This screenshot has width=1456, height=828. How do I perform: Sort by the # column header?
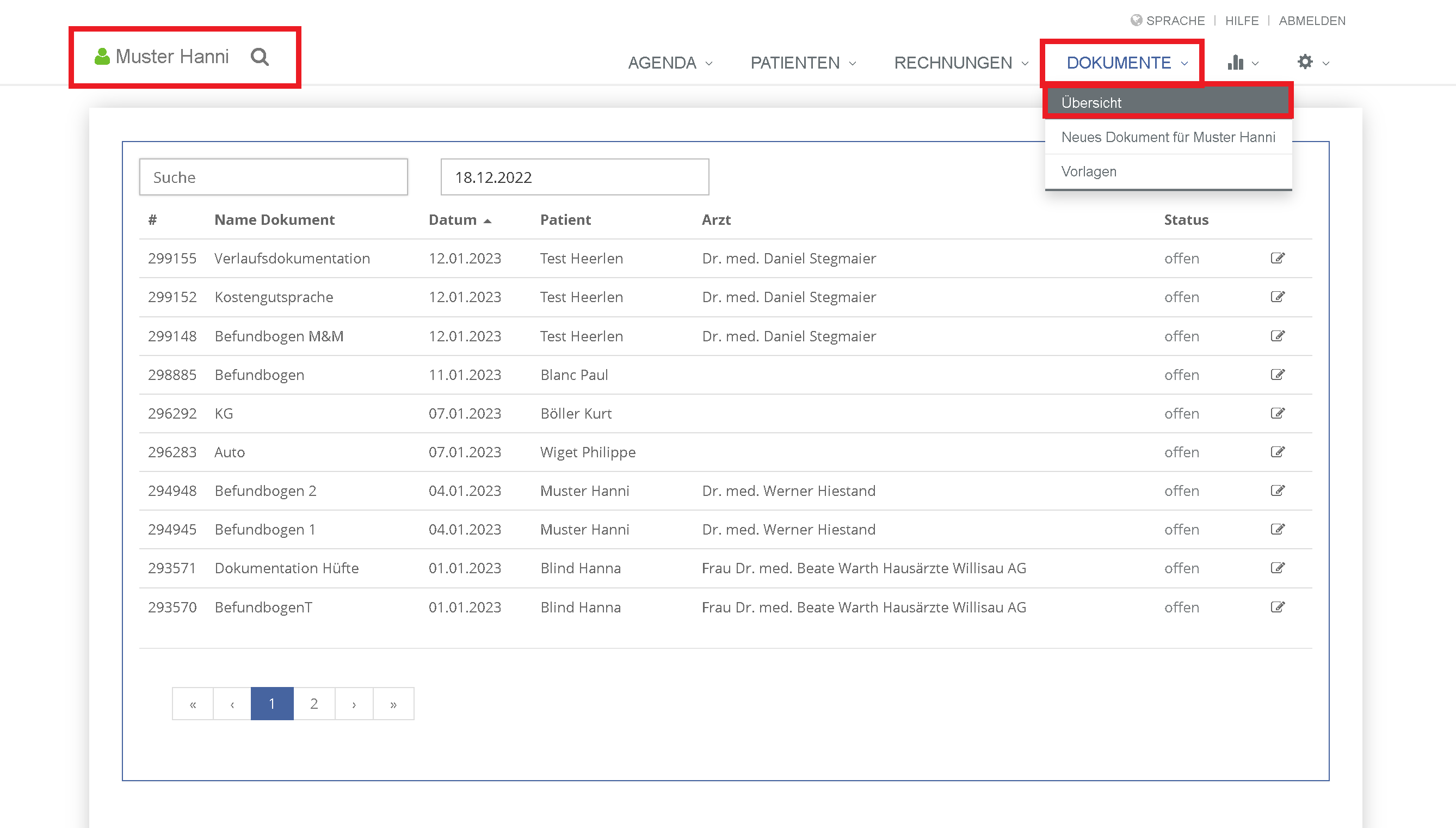tap(152, 219)
